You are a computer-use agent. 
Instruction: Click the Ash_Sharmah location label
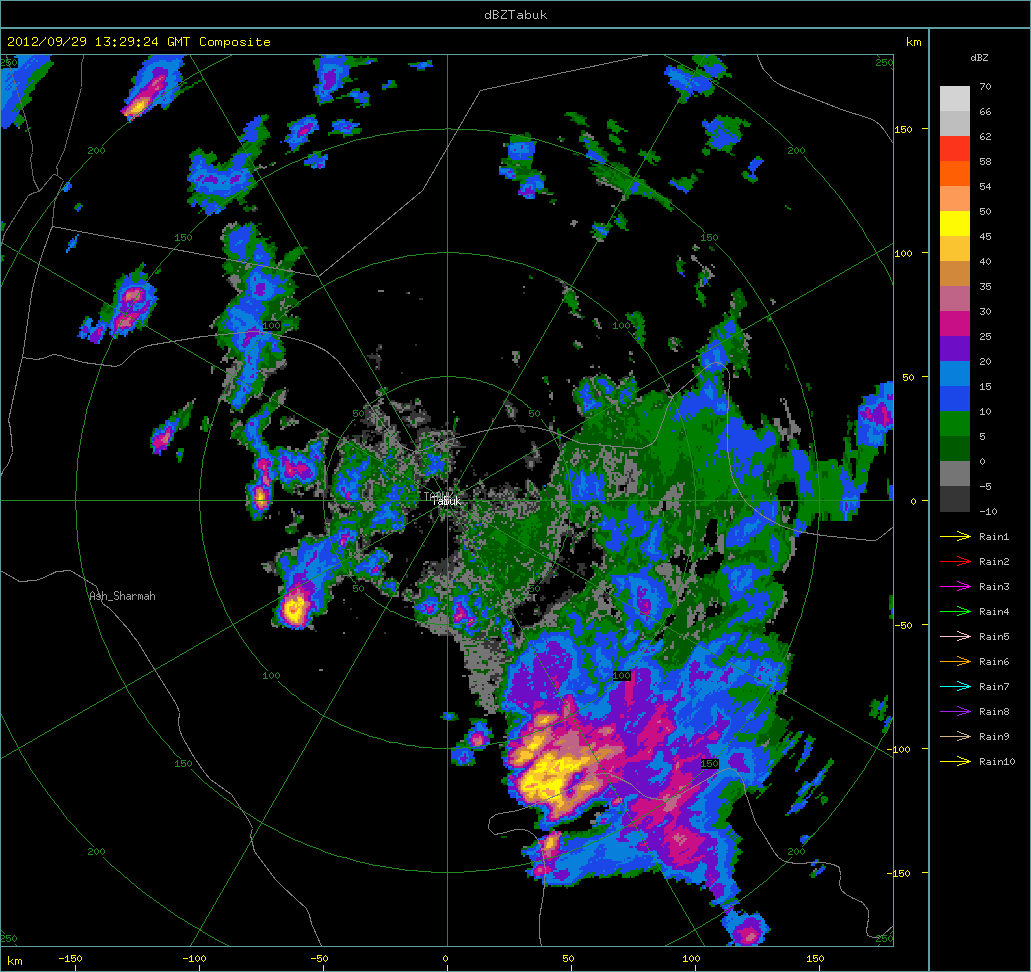point(122,596)
